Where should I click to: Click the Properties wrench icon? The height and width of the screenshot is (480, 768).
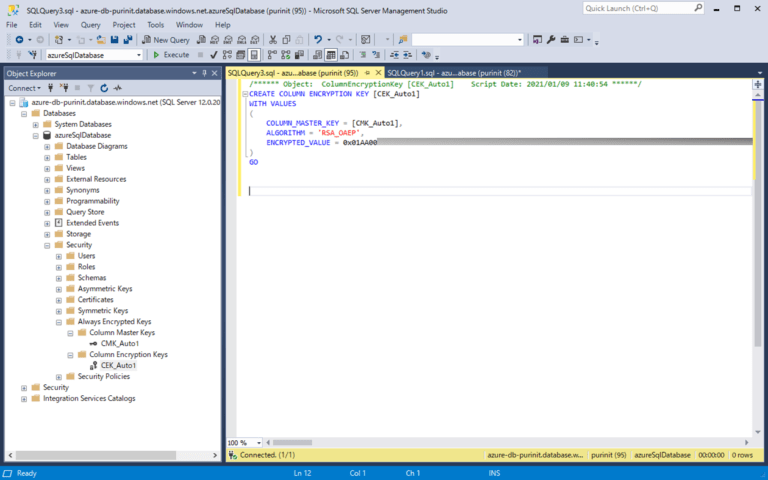[x=551, y=40]
